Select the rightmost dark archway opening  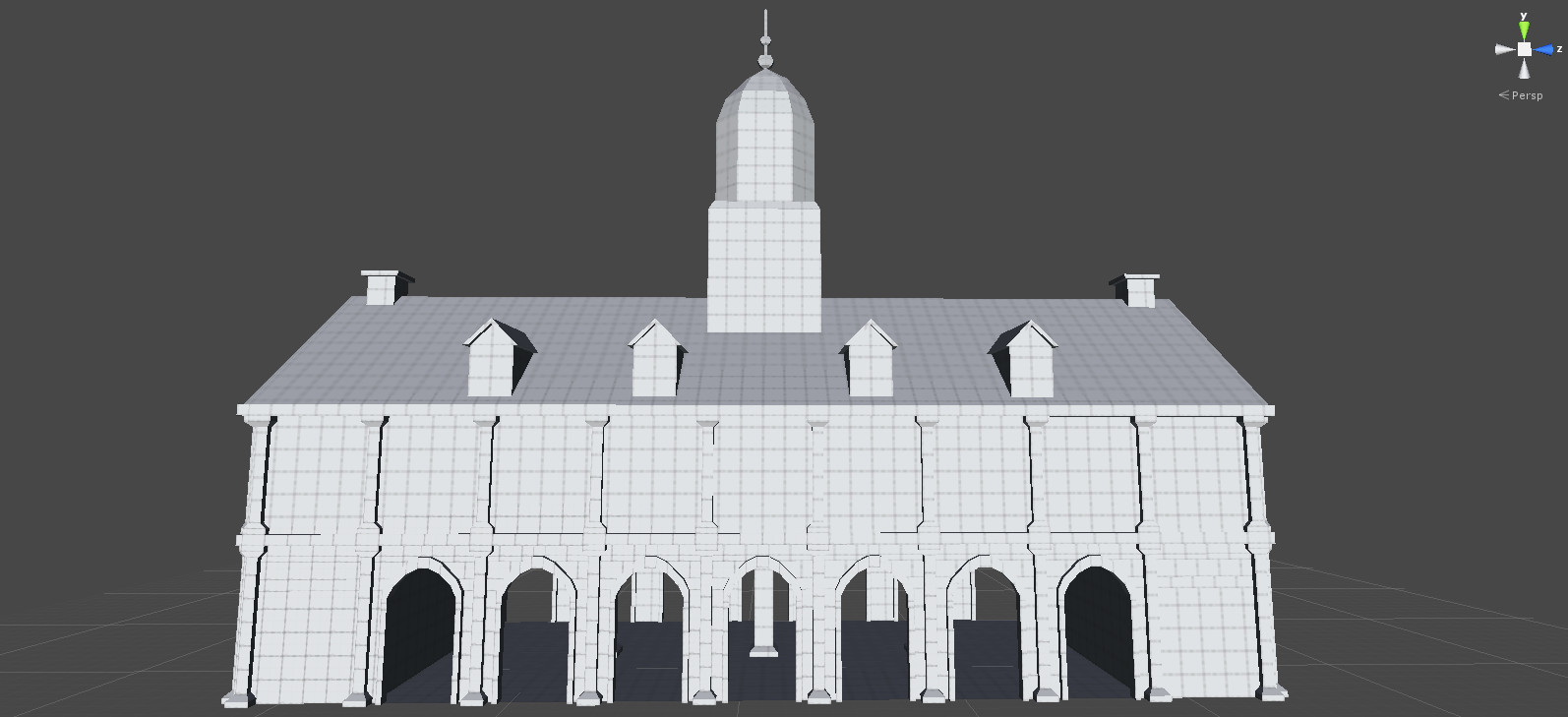[x=1099, y=634]
